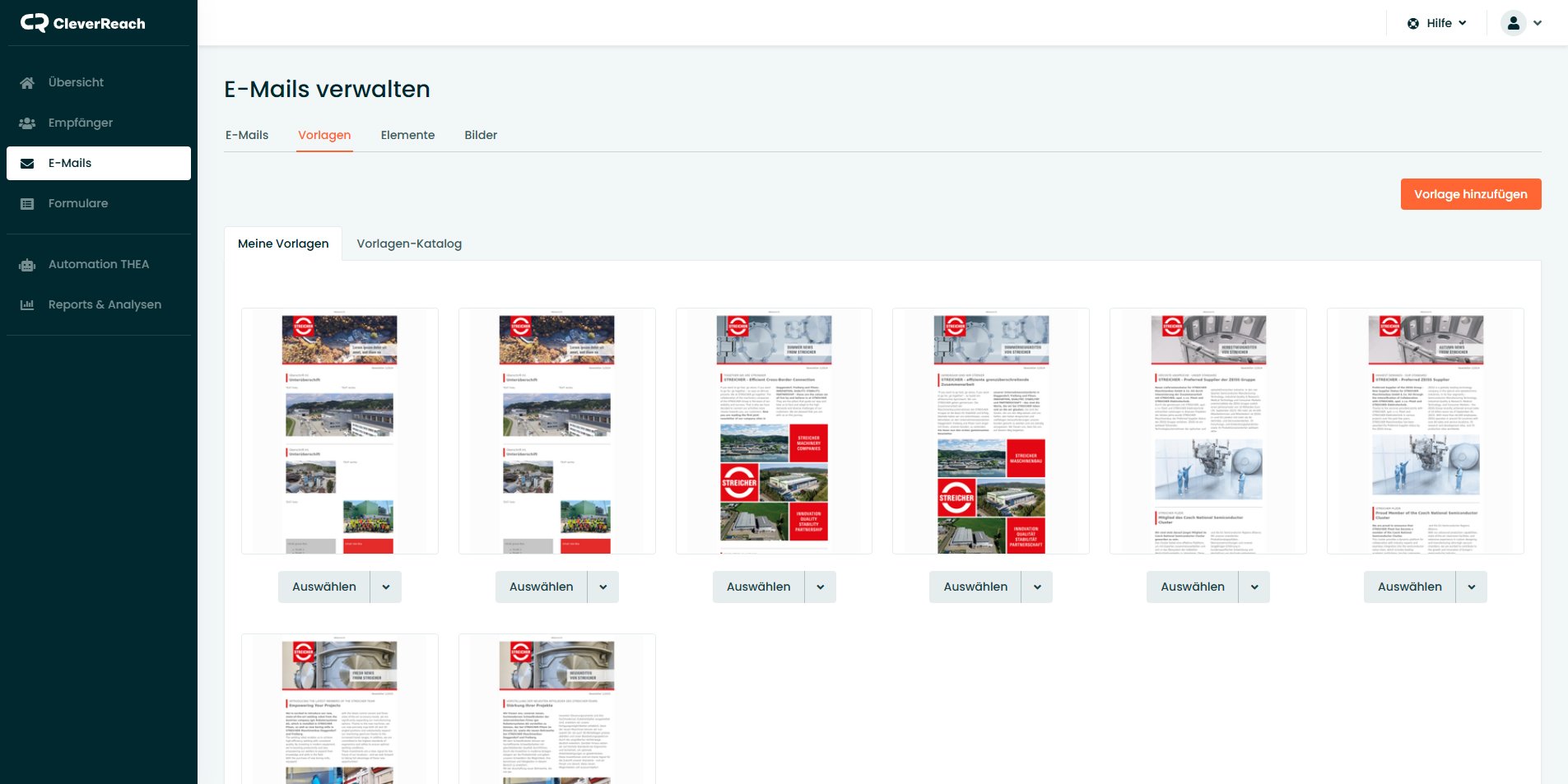The height and width of the screenshot is (784, 1568).
Task: Open the Hilfe help icon in top bar
Action: (1413, 23)
